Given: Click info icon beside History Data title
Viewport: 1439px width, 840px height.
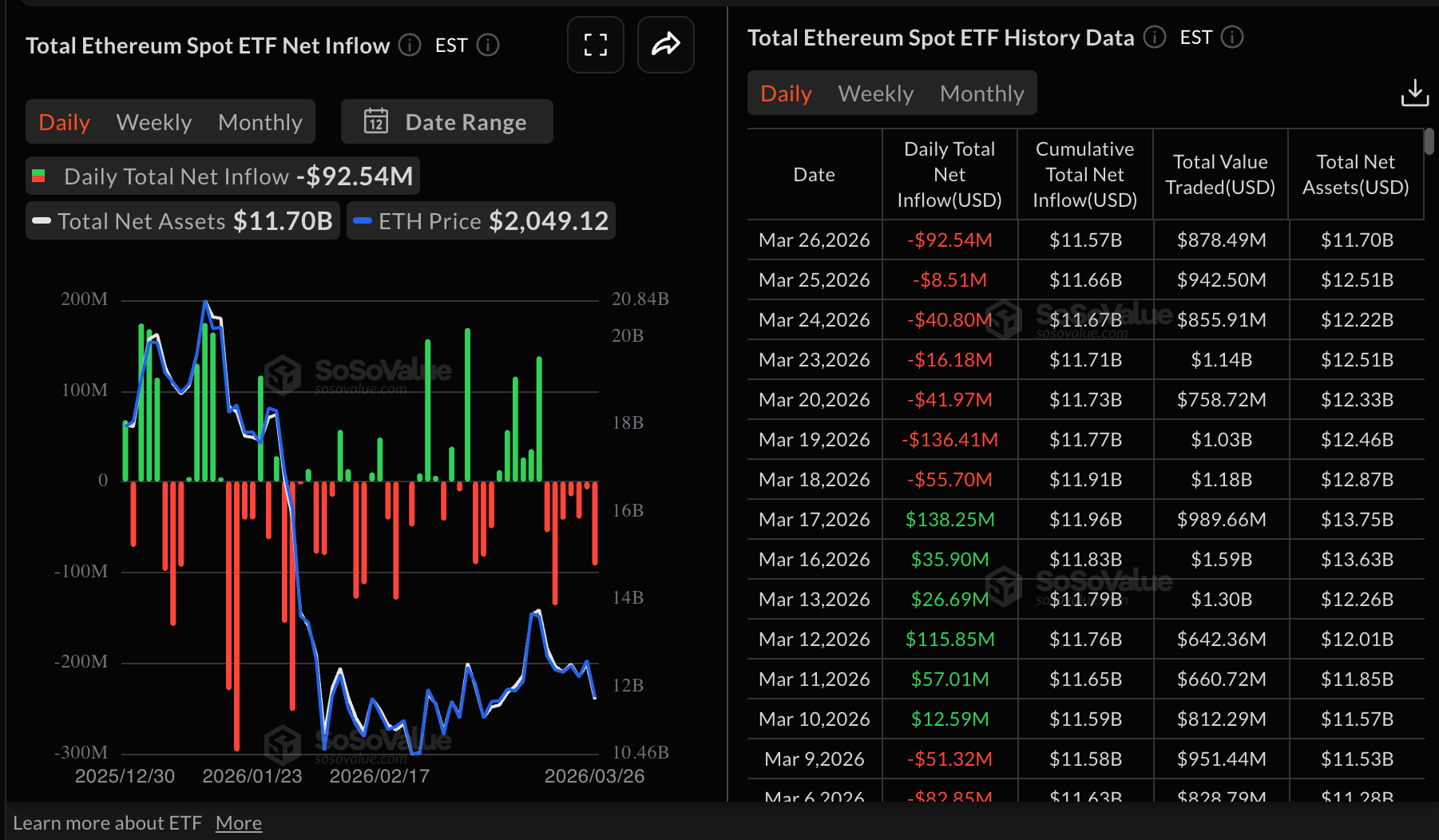Looking at the screenshot, I should pos(1154,38).
